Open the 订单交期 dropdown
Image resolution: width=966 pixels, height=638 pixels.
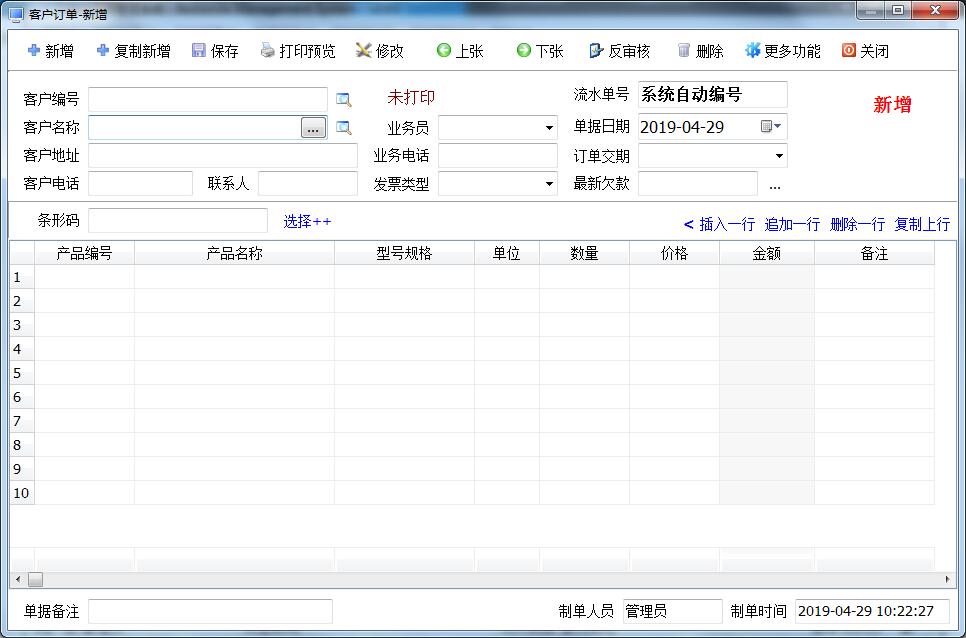[778, 156]
